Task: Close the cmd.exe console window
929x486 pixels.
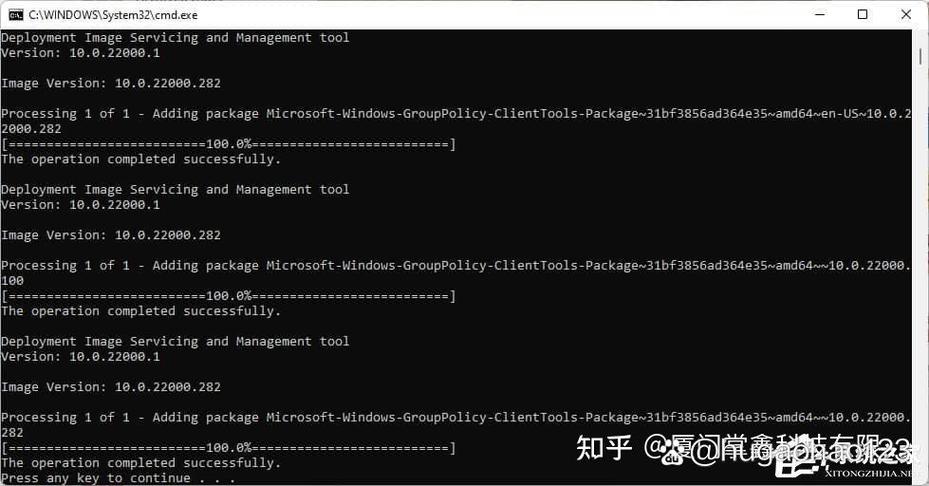Action: pyautogui.click(x=906, y=15)
